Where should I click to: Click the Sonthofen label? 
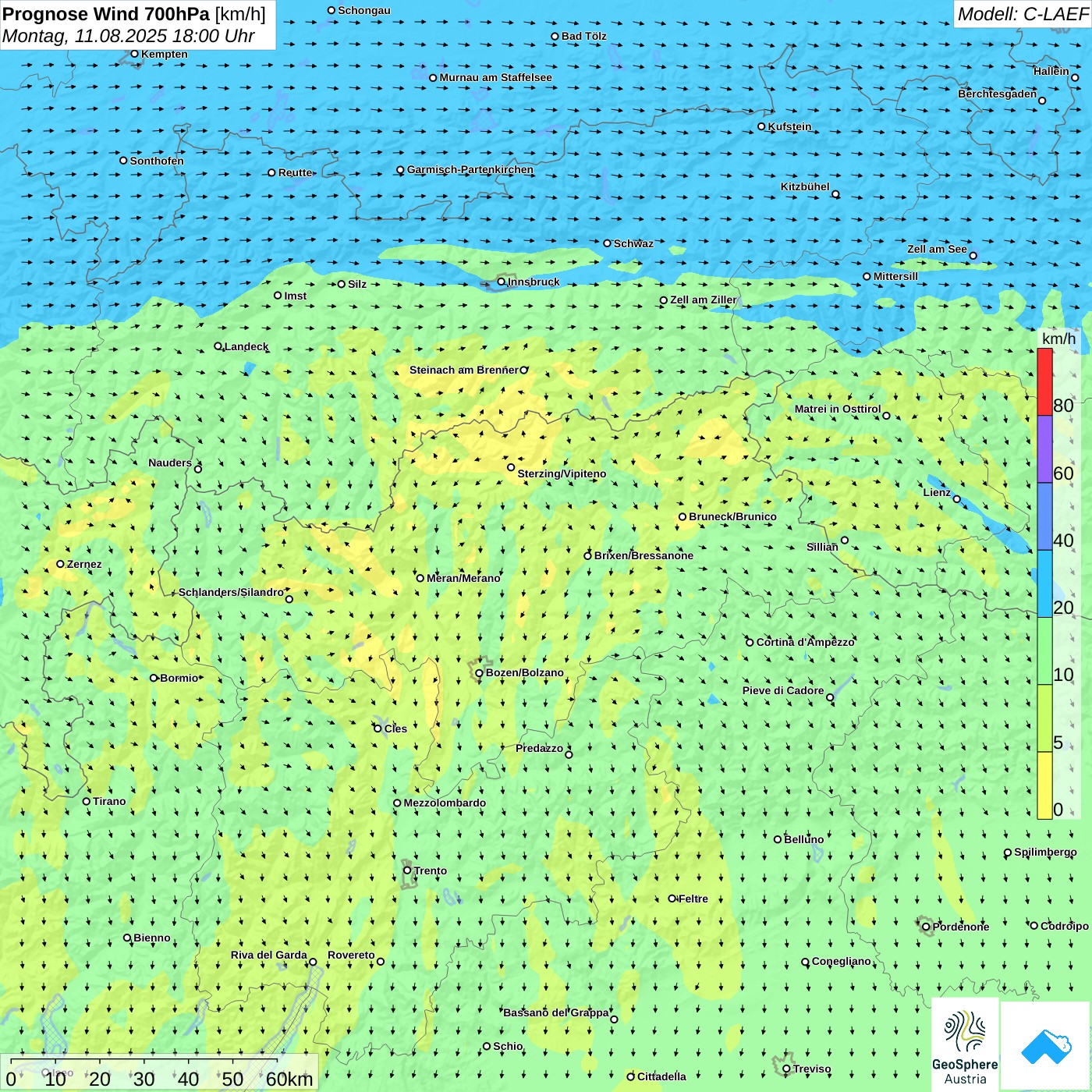click(157, 161)
